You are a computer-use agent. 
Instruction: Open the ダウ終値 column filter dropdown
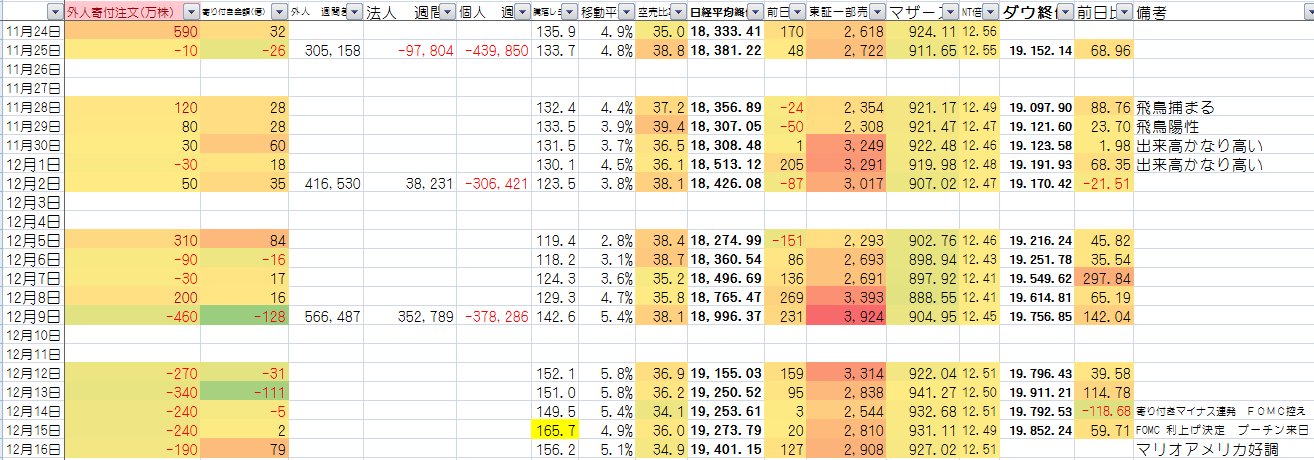[1064, 12]
